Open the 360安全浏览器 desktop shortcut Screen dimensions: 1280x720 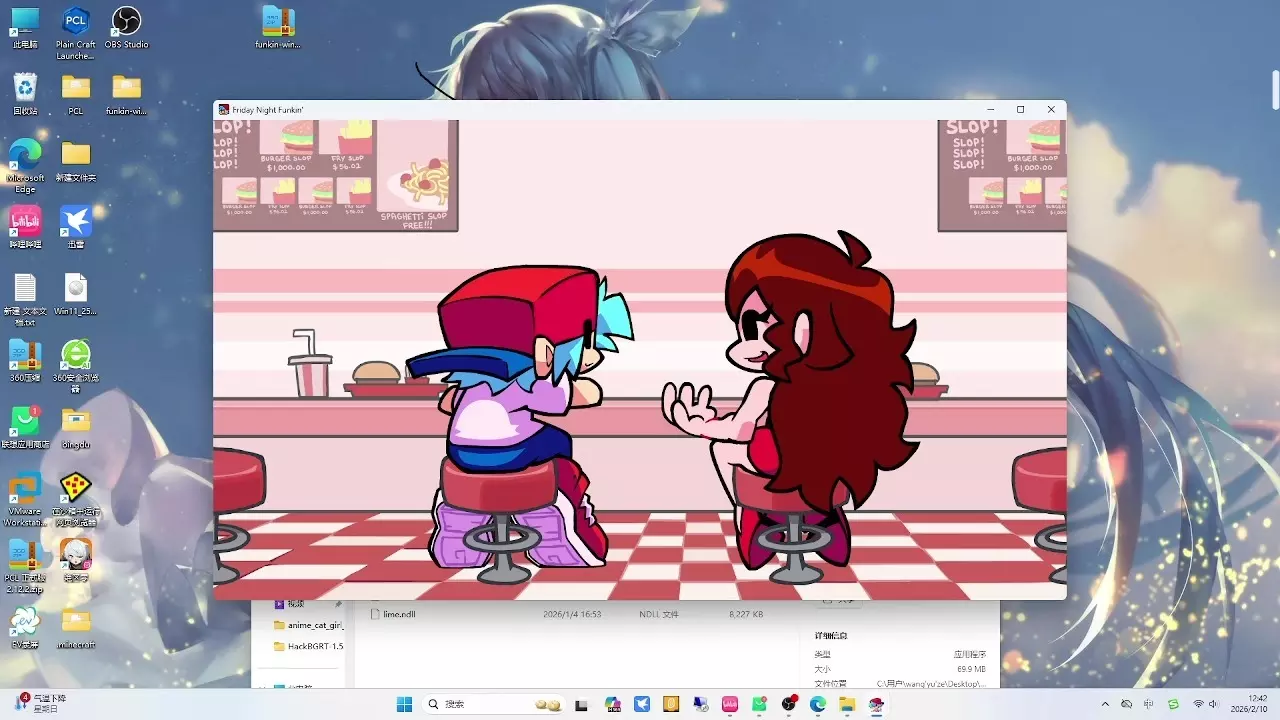click(x=76, y=366)
